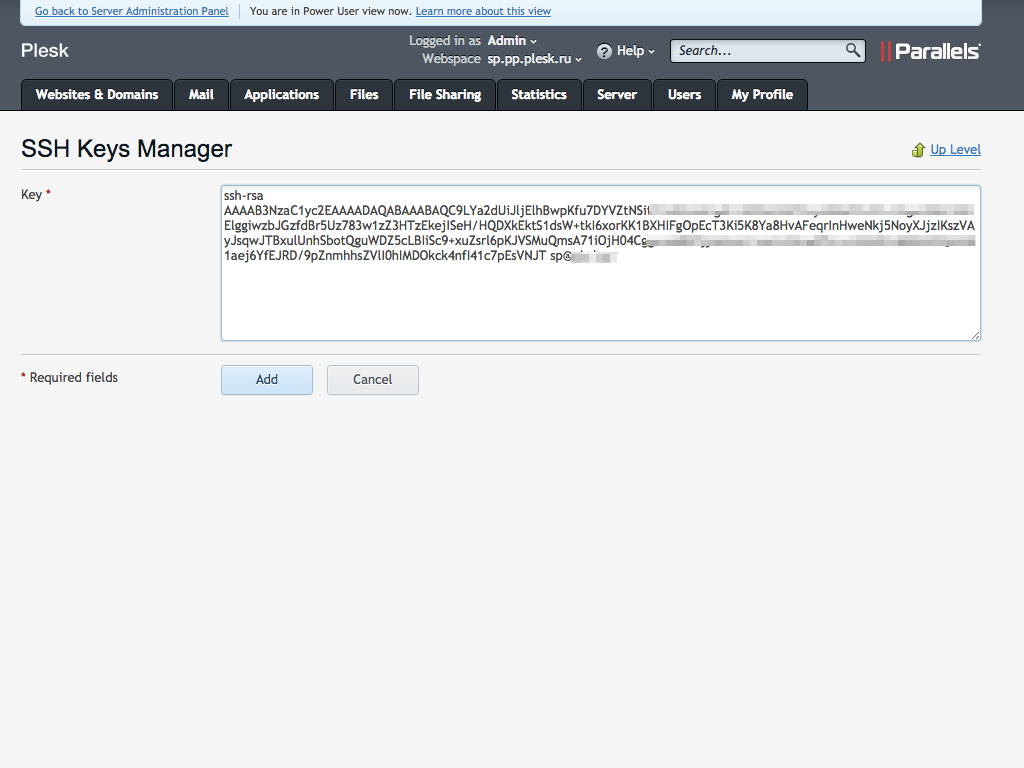Click the 'Logged in as' label

click(x=445, y=40)
